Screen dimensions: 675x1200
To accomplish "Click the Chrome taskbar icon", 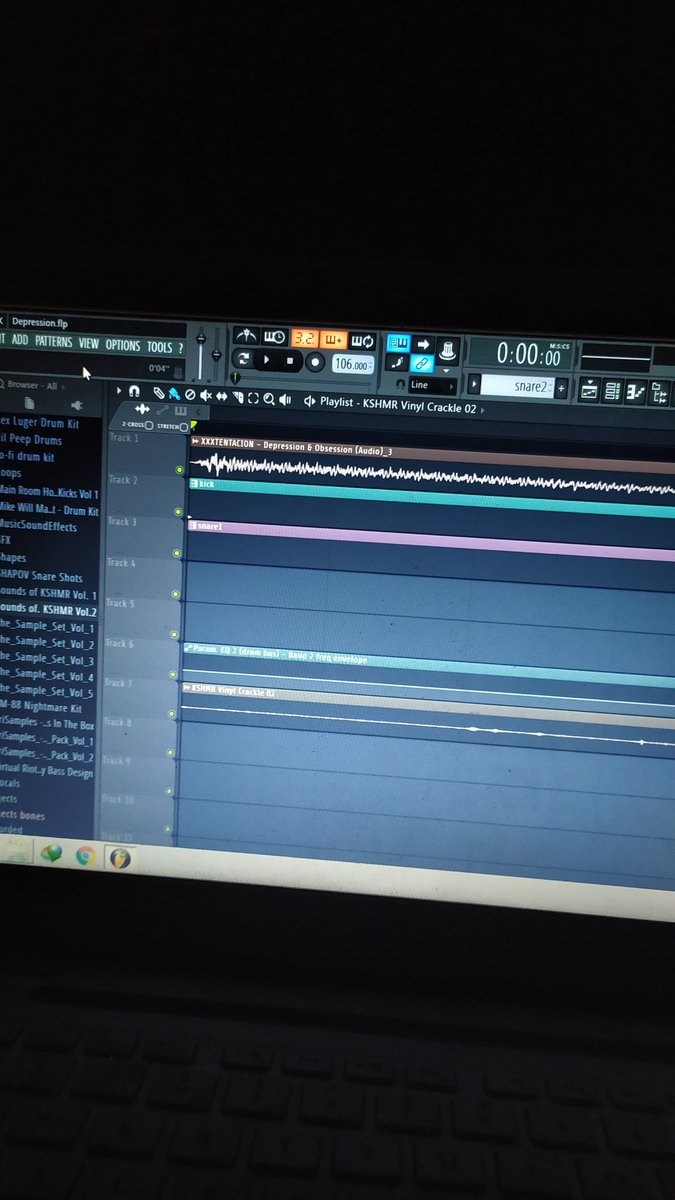I will pos(86,855).
